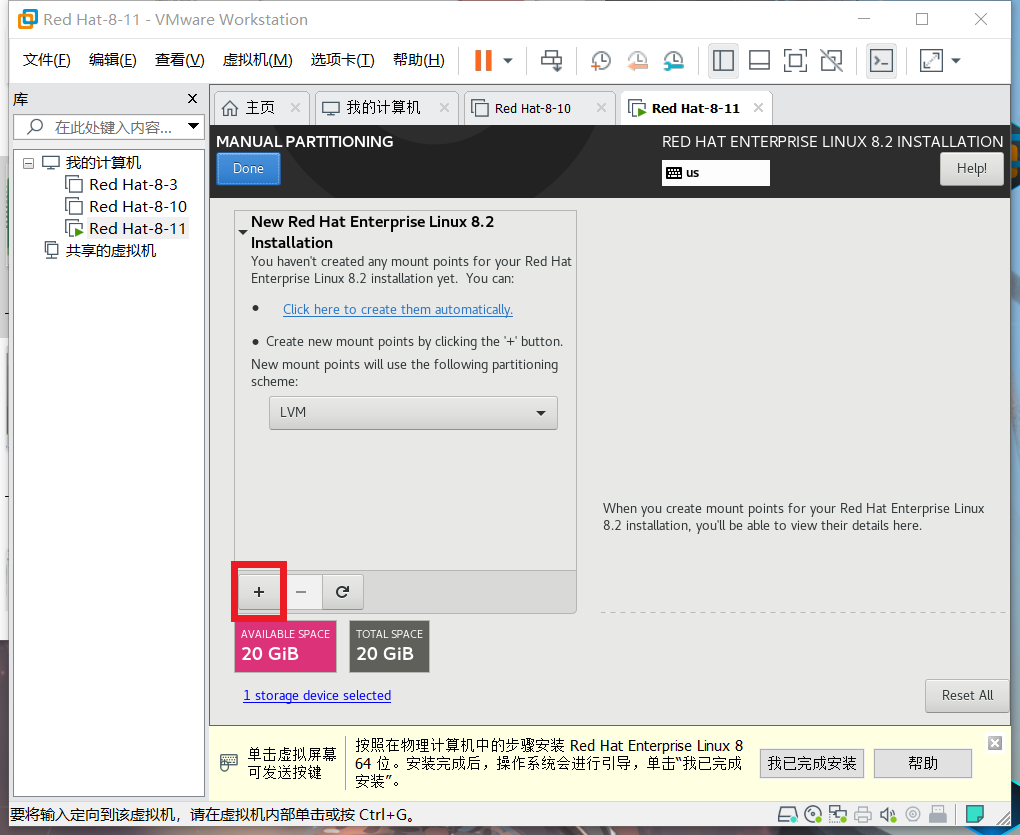Click the Help! button
This screenshot has height=835, width=1020.
point(971,169)
